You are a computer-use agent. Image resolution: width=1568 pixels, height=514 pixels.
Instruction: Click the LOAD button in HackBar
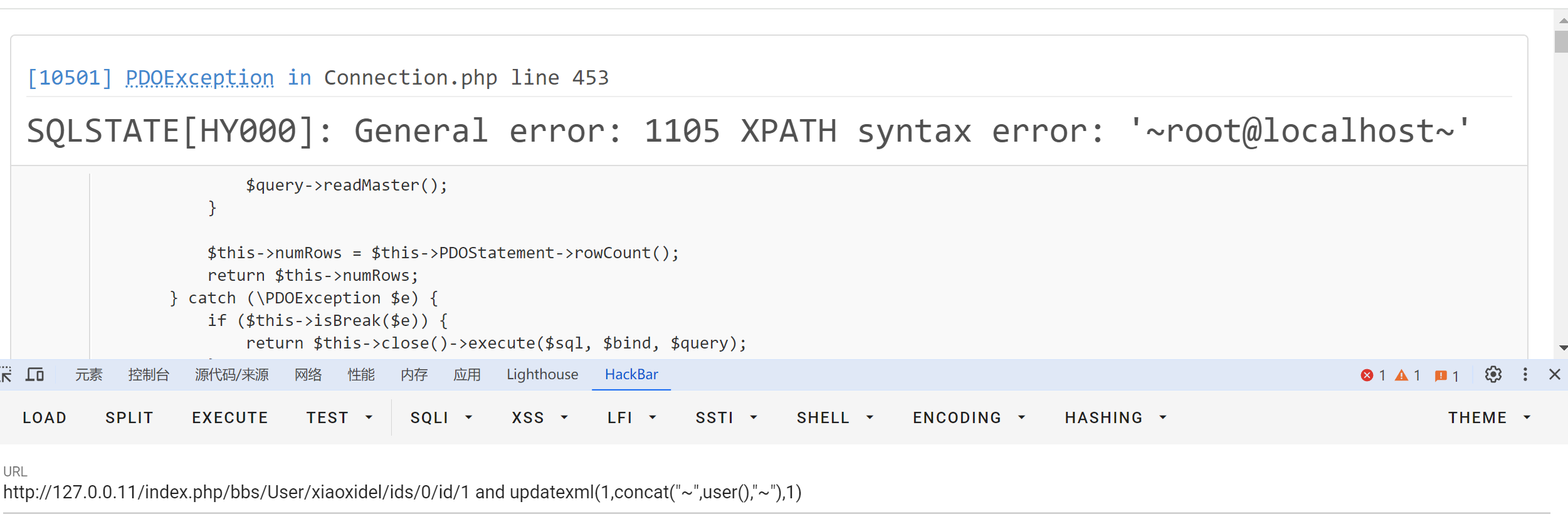point(45,418)
